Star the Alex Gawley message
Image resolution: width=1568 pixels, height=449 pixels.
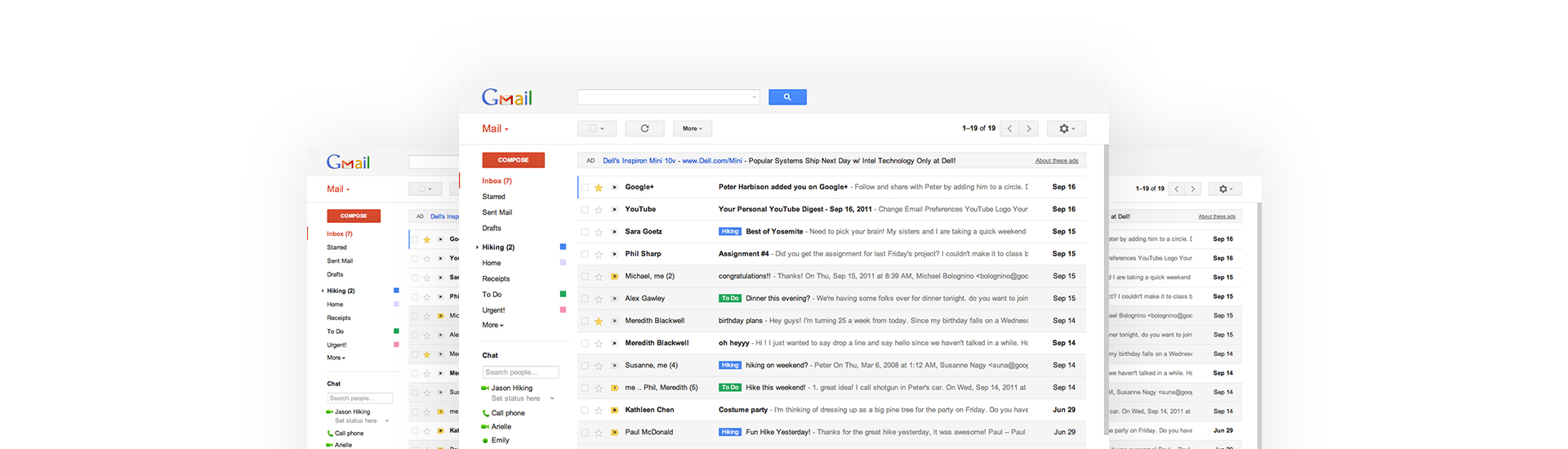[599, 299]
